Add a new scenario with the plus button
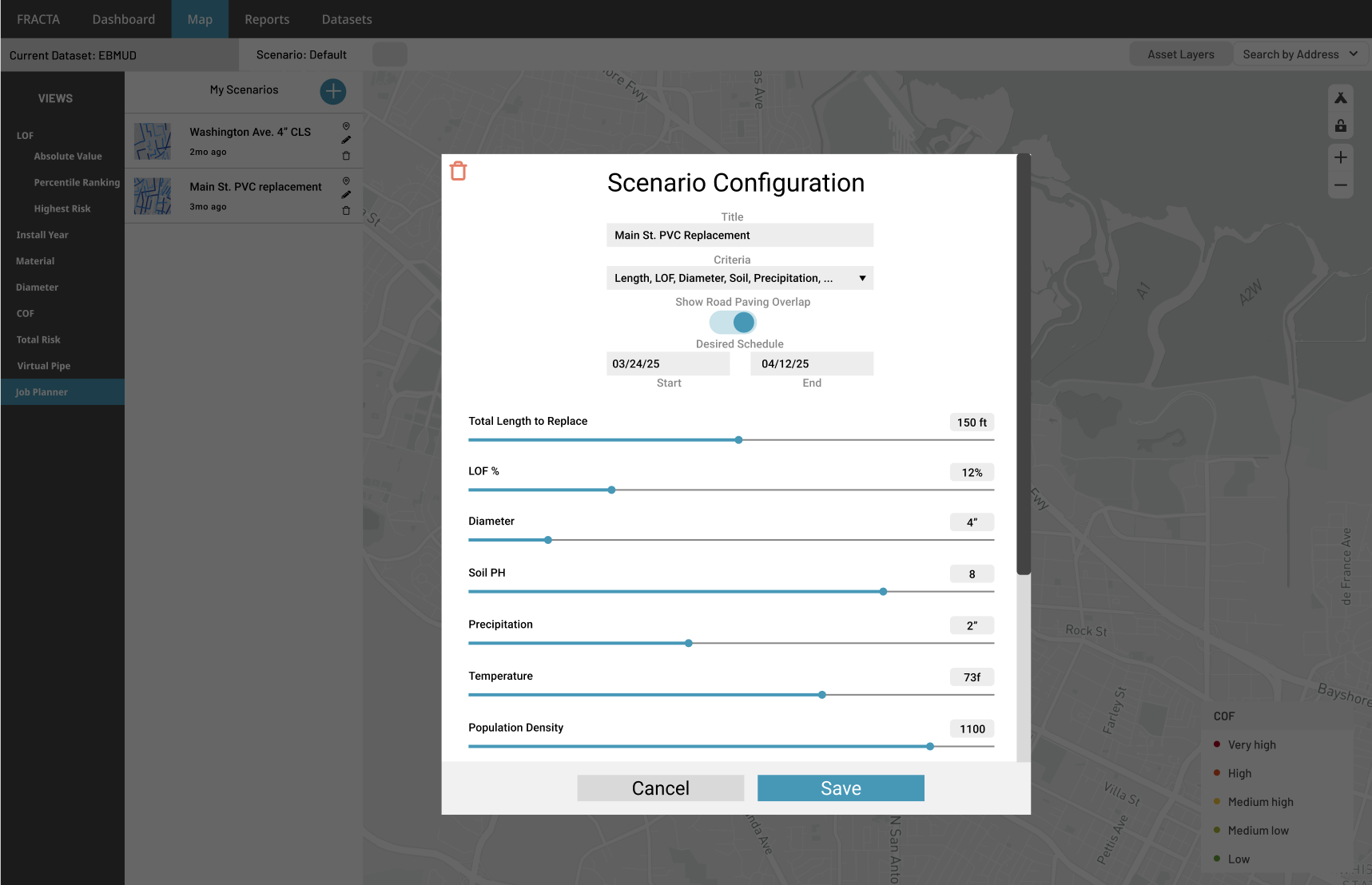 click(x=332, y=92)
